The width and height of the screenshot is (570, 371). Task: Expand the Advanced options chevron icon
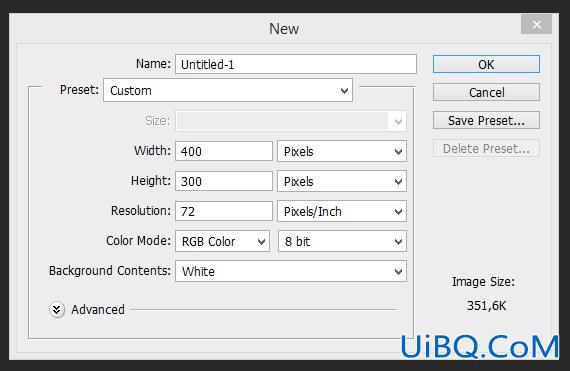pos(57,310)
